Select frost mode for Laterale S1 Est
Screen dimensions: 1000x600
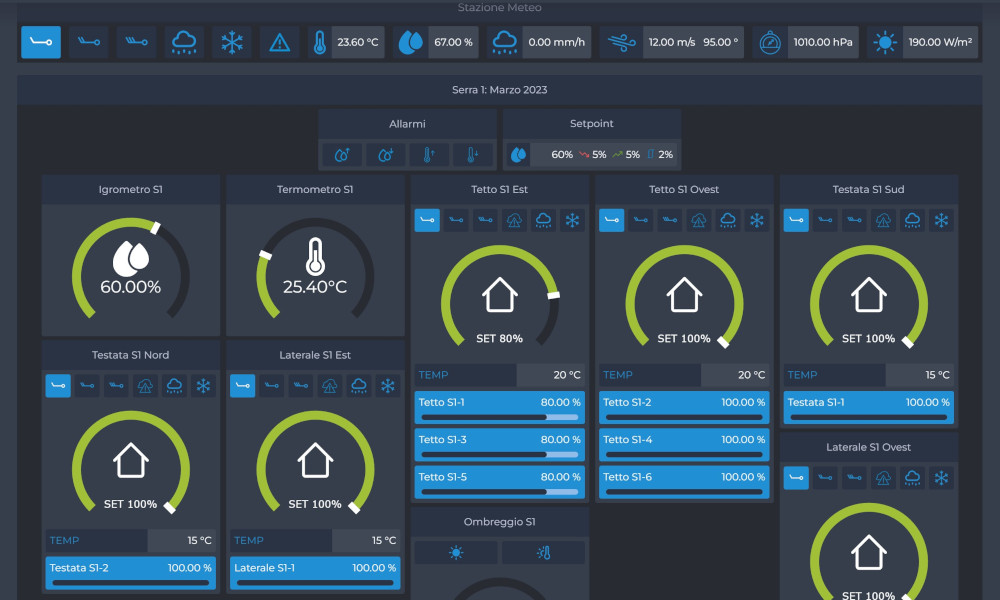coord(388,386)
